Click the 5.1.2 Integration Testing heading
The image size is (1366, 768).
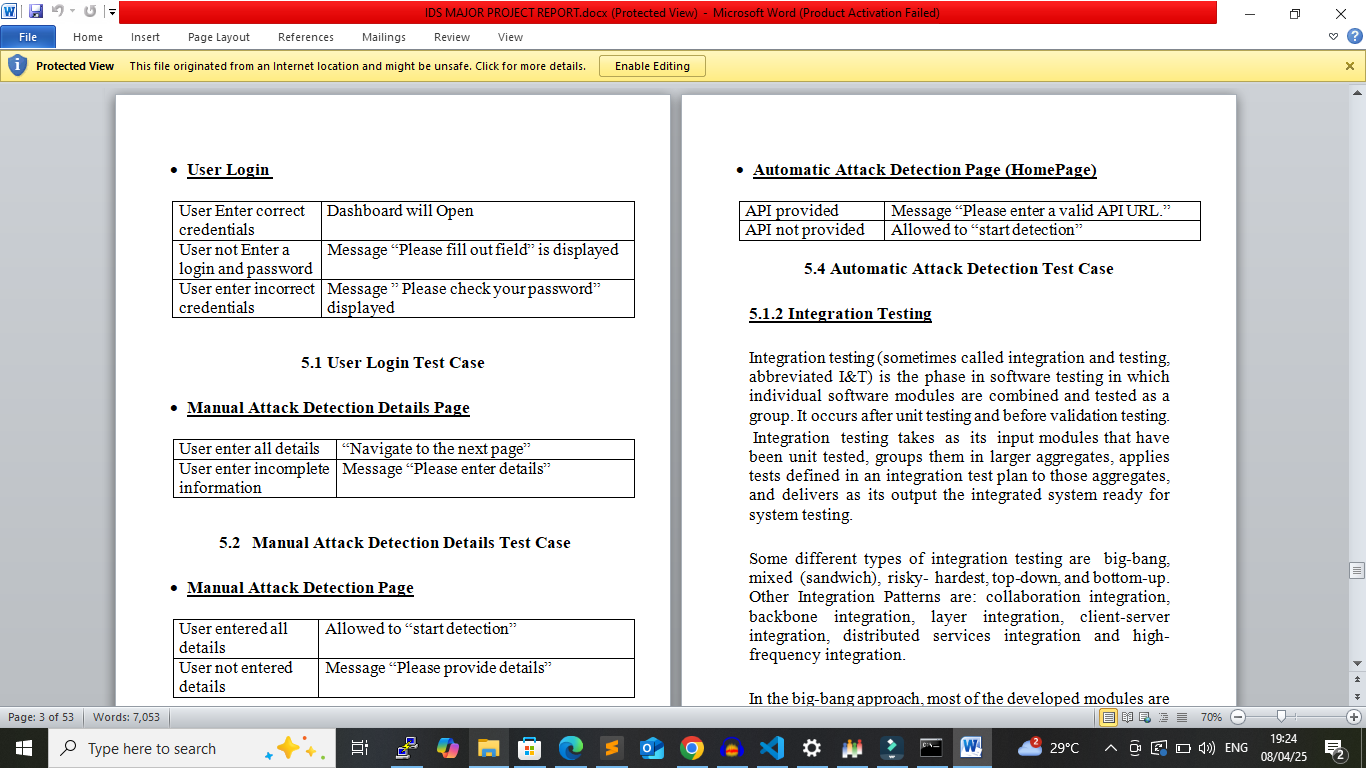pos(840,314)
